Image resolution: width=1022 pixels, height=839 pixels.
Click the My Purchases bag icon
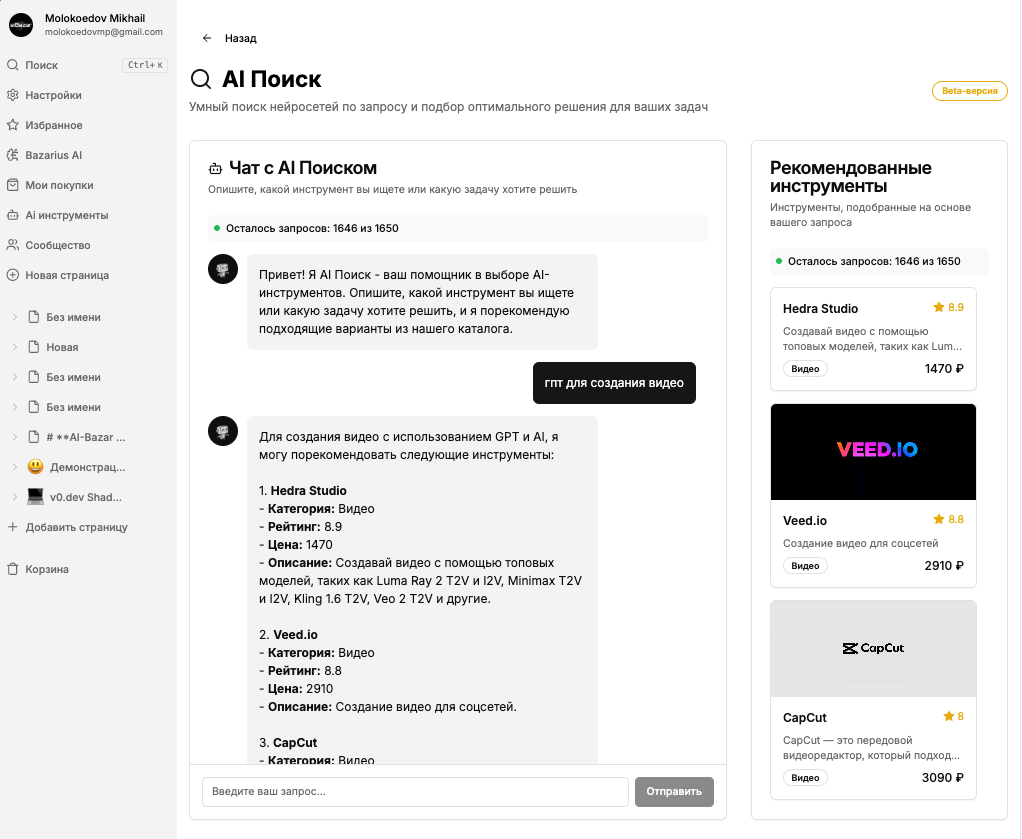tap(13, 185)
